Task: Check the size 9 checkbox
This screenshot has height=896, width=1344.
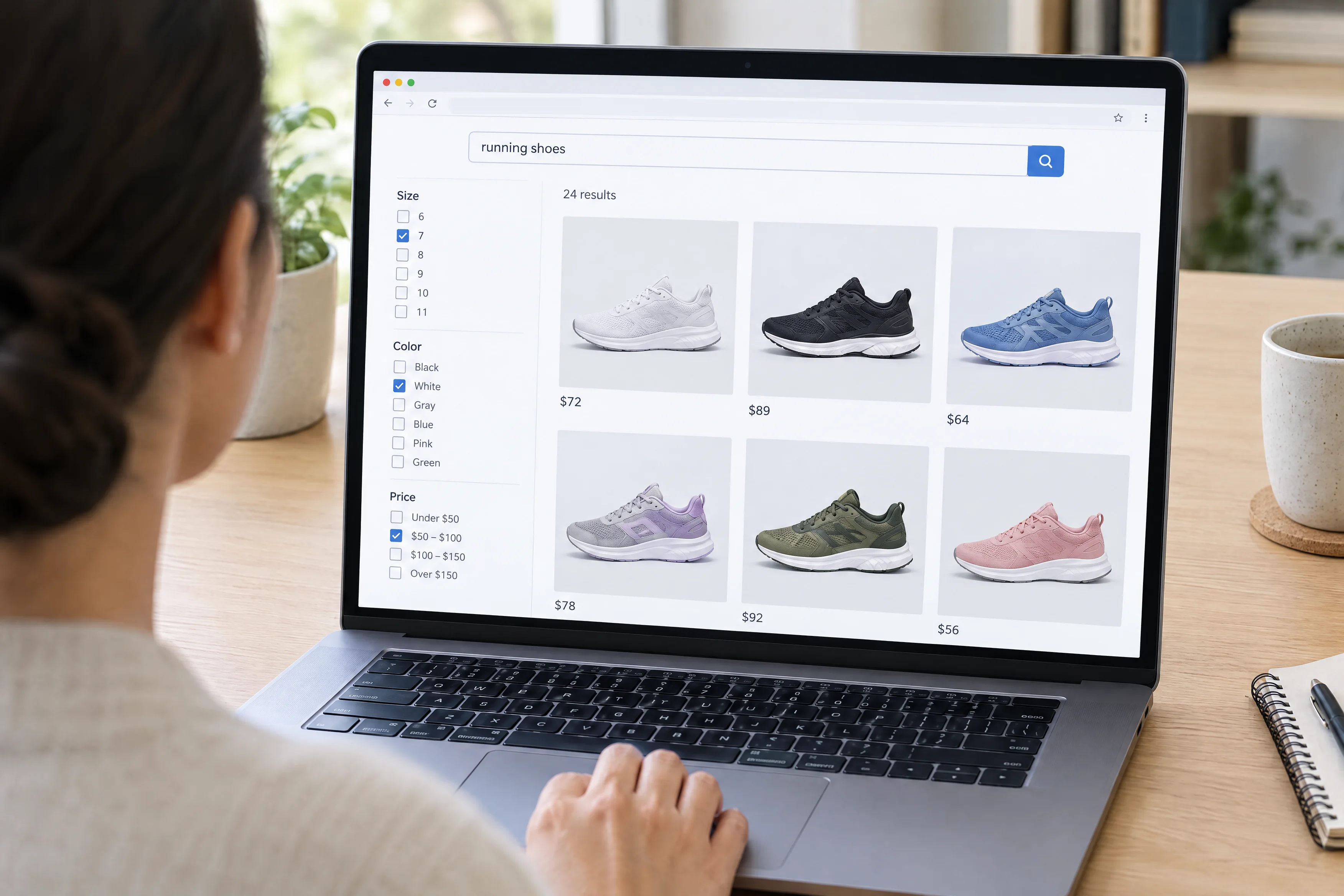Action: 402,274
